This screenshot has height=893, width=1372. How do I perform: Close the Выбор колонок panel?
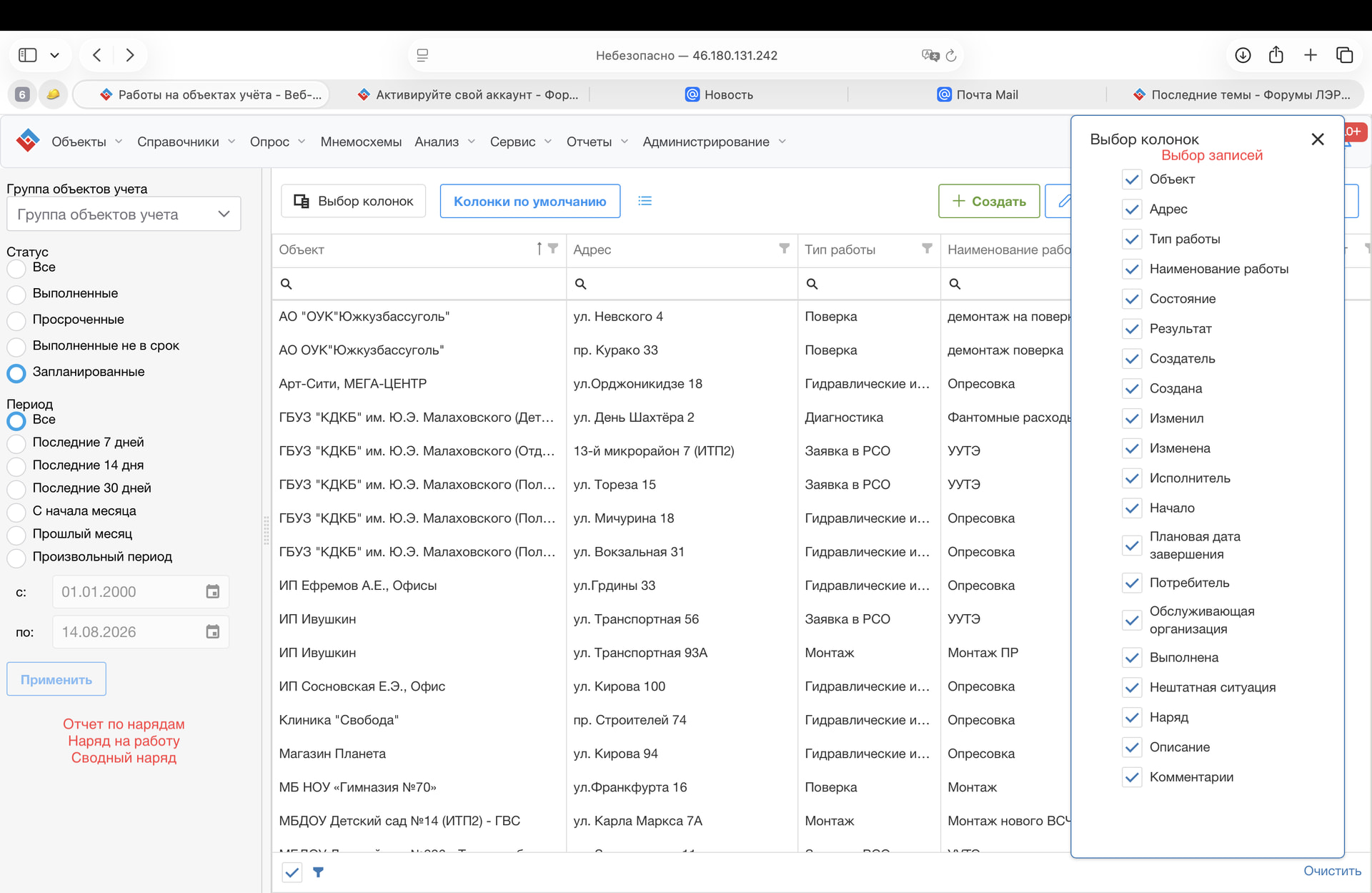pos(1318,139)
